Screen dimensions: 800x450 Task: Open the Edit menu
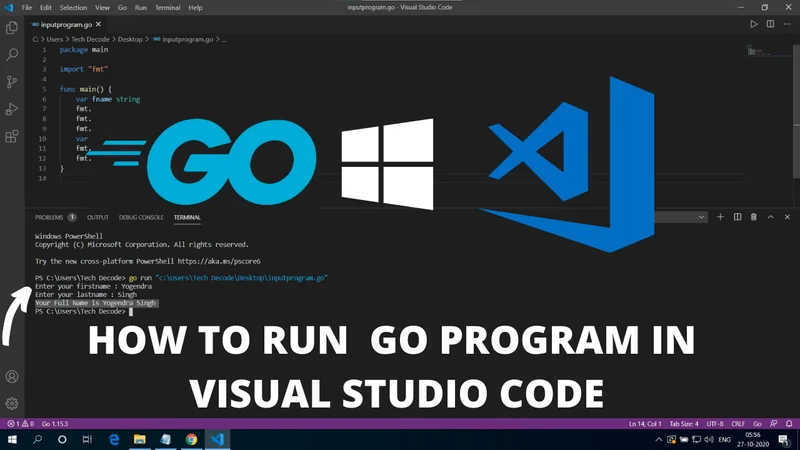coord(46,8)
